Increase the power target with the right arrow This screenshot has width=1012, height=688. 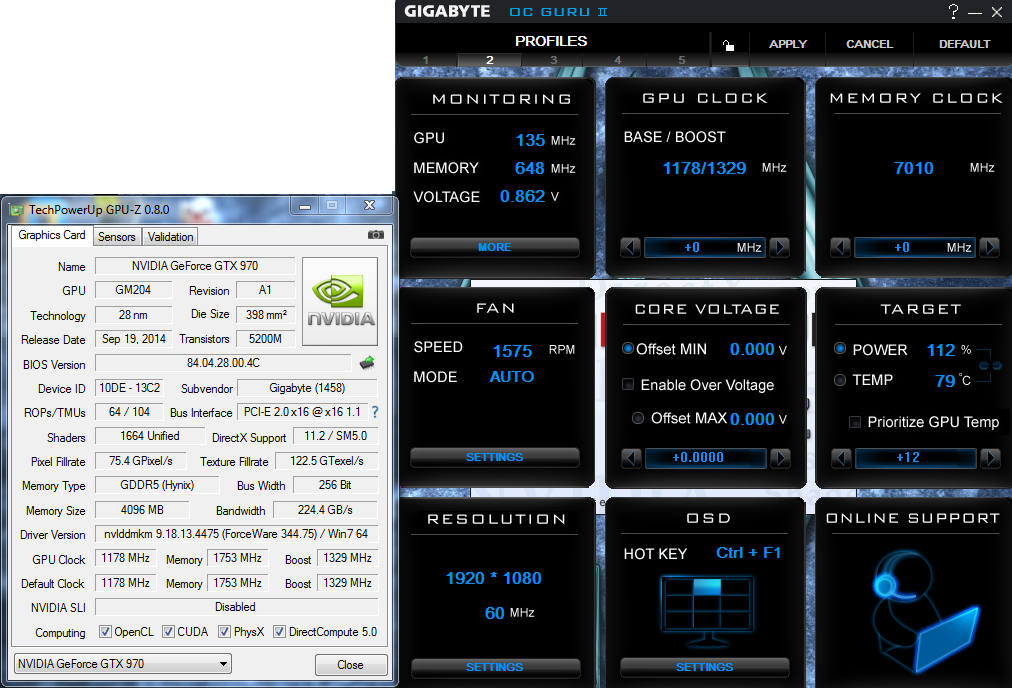coord(991,458)
